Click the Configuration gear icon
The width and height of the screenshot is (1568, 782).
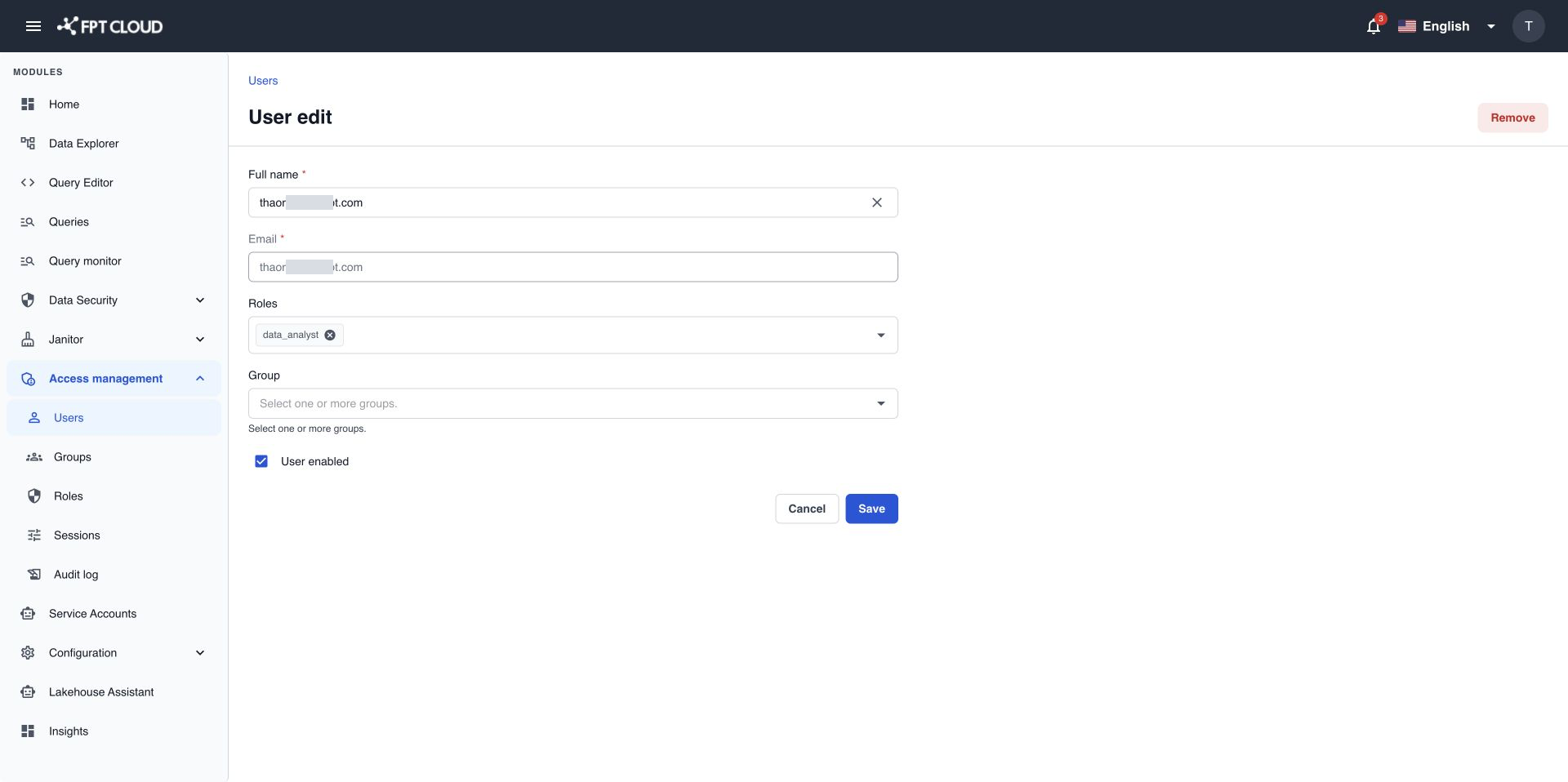pos(28,653)
